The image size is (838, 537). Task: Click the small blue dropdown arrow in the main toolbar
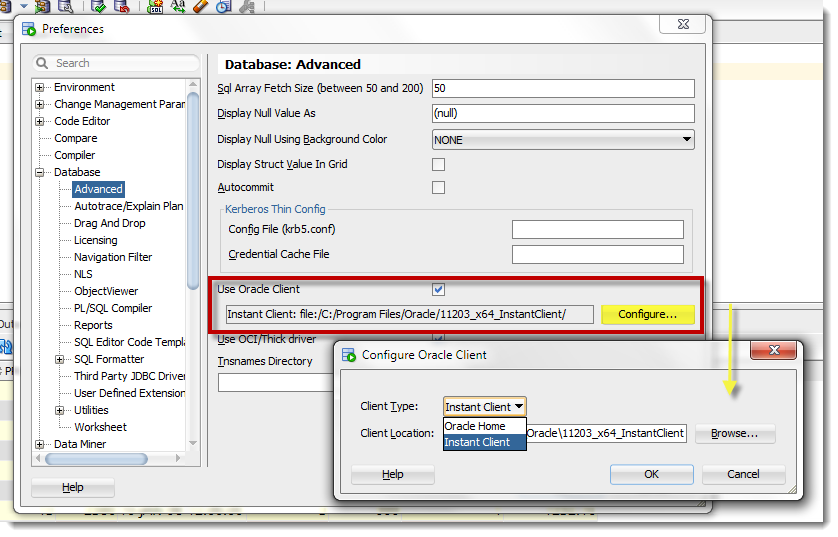click(x=24, y=6)
